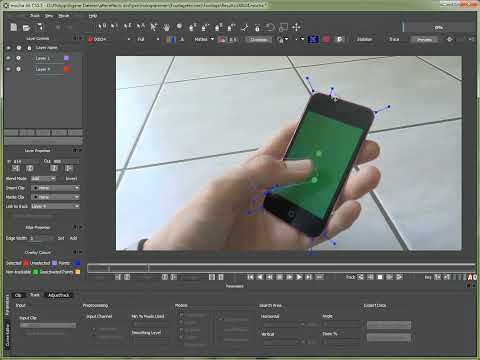The height and width of the screenshot is (360, 480).
Task: Click the New Project icon
Action: click(x=14, y=27)
